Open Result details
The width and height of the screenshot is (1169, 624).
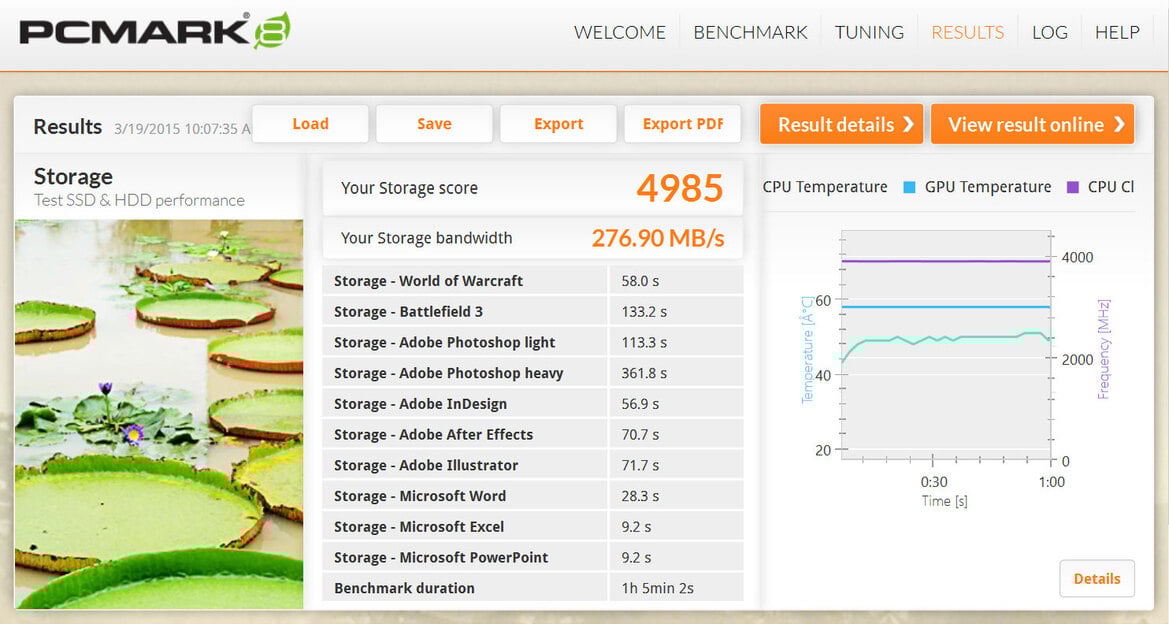pyautogui.click(x=842, y=124)
